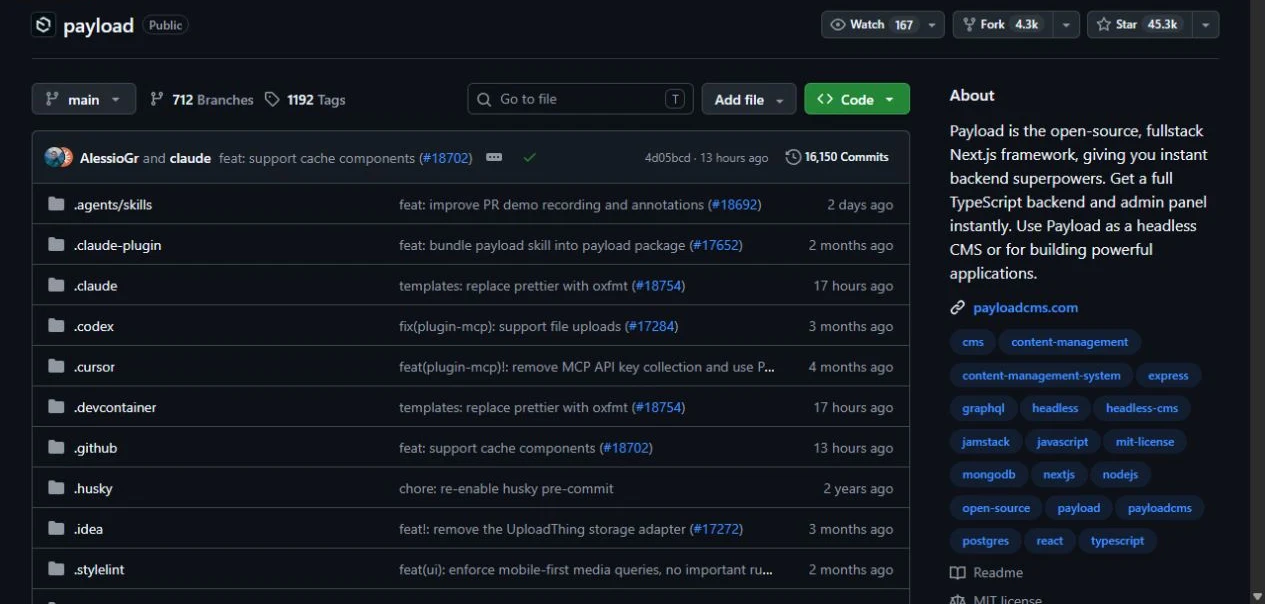Open commit hash 4d05bcd
The height and width of the screenshot is (604, 1265).
(x=667, y=158)
